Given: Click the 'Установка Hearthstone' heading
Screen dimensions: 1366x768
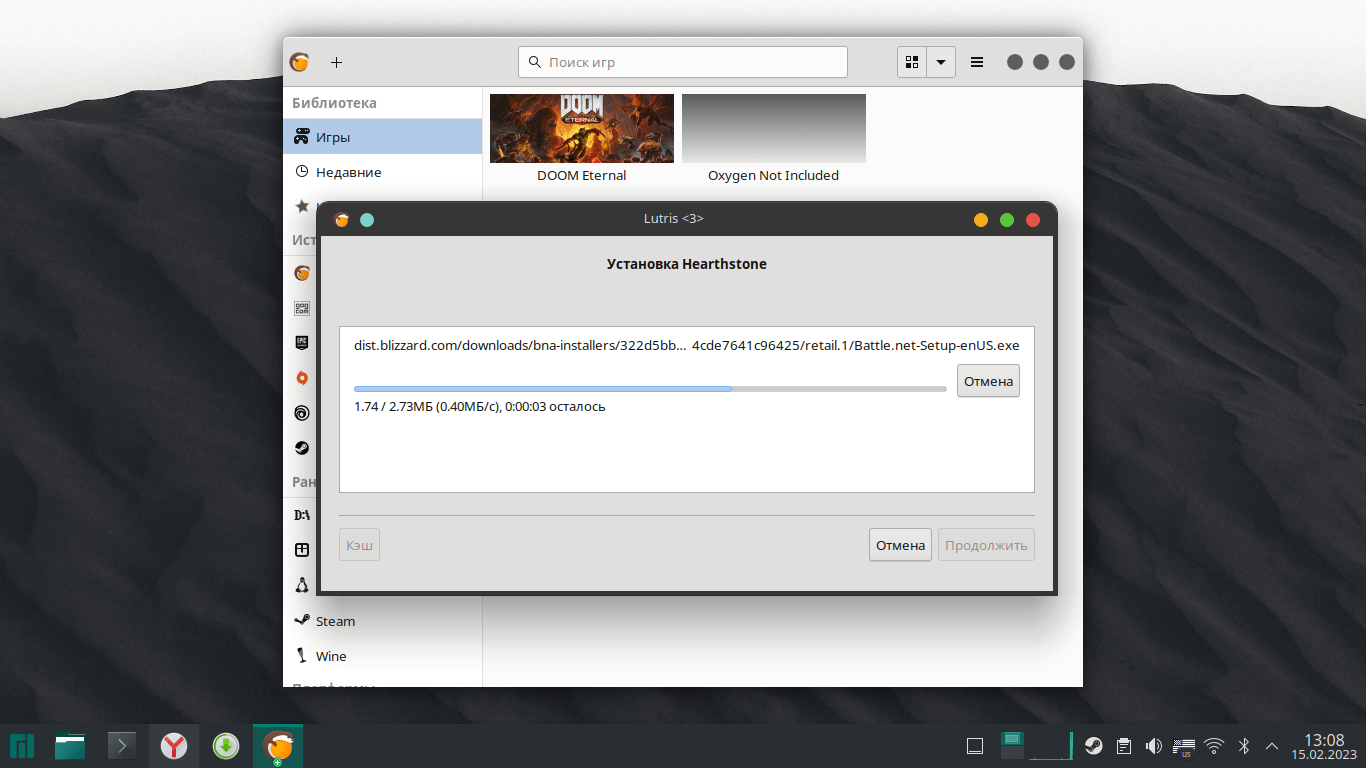Looking at the screenshot, I should tap(687, 264).
